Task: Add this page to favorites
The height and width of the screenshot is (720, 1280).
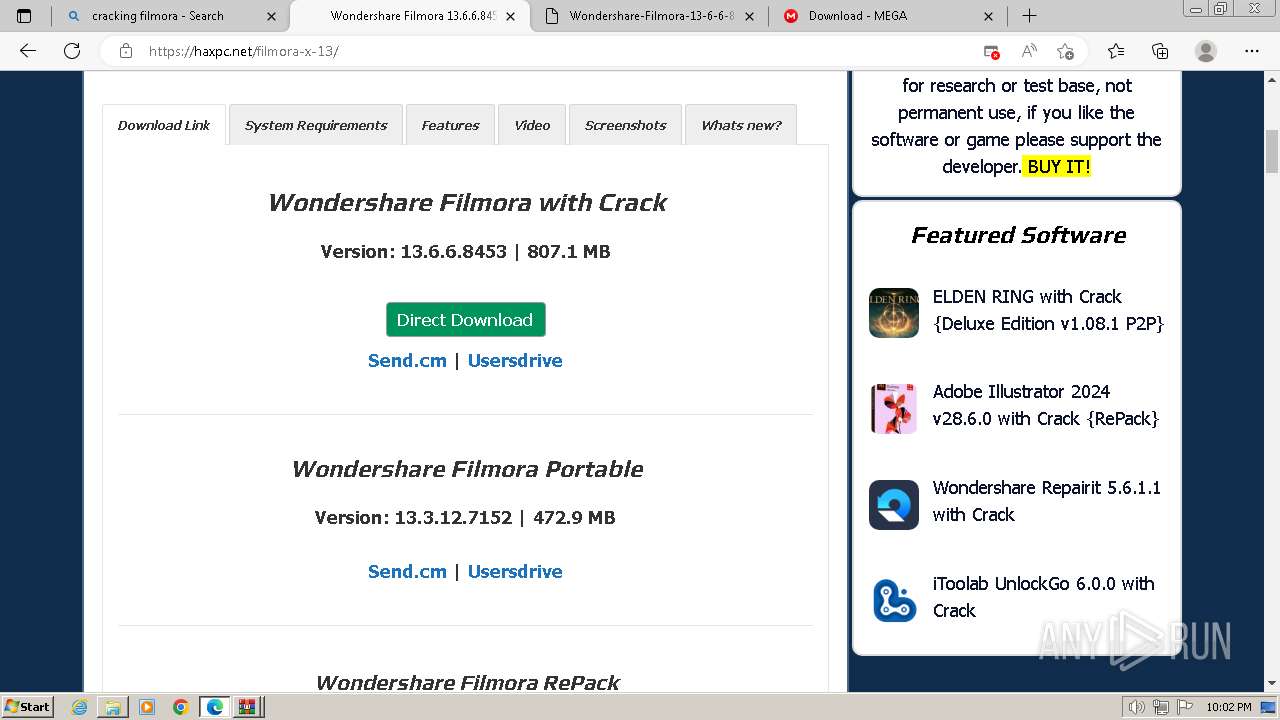Action: point(1065,51)
